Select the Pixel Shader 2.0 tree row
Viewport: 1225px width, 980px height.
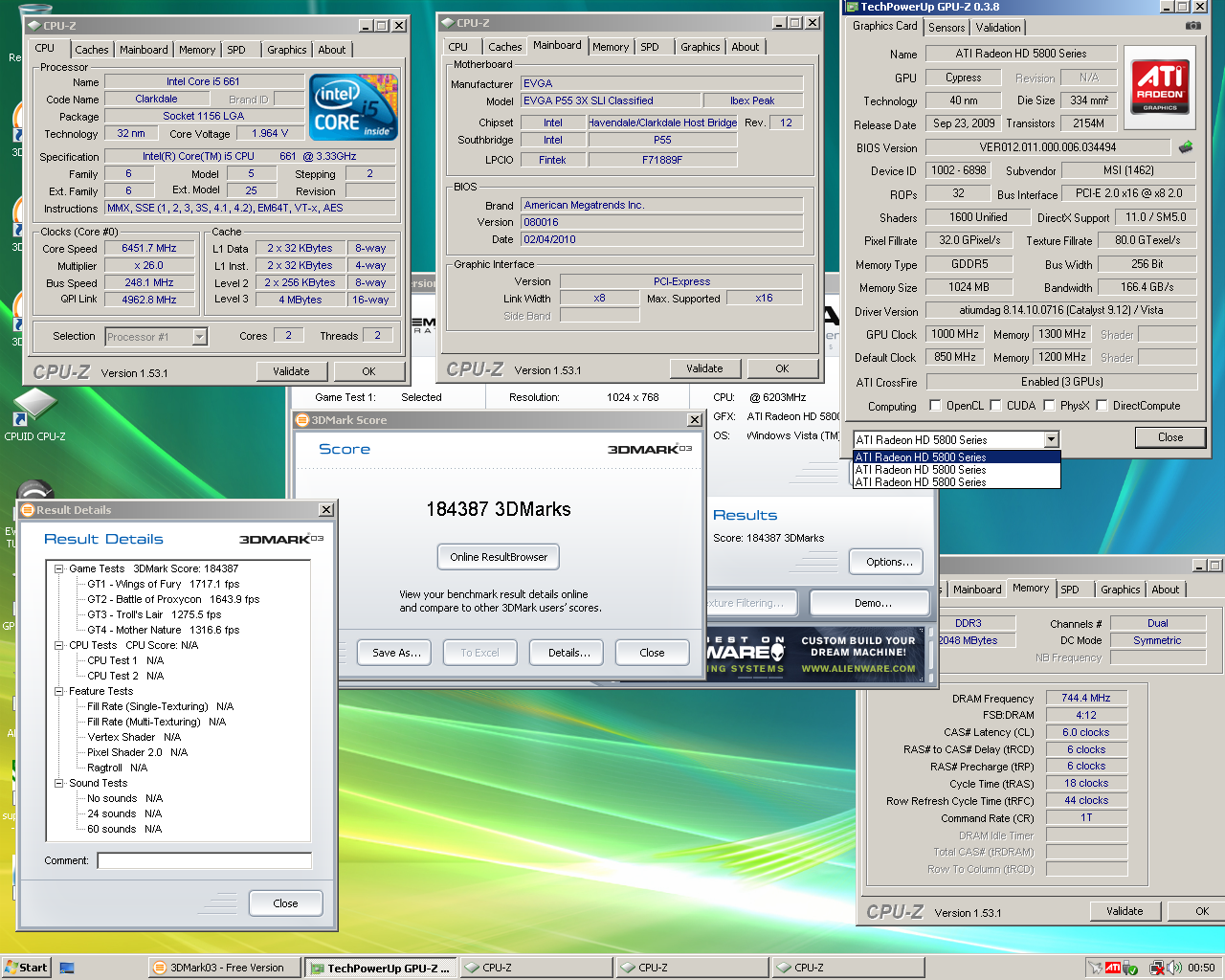pos(137,752)
